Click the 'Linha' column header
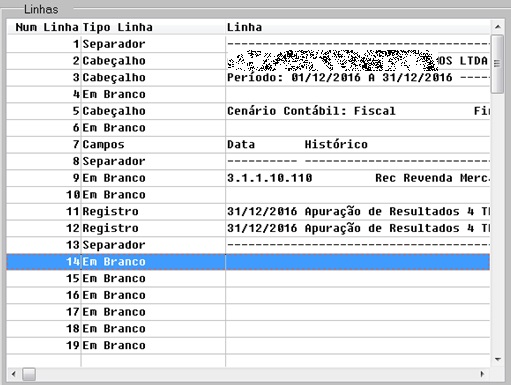Viewport: 511px width, 385px height. (x=358, y=27)
